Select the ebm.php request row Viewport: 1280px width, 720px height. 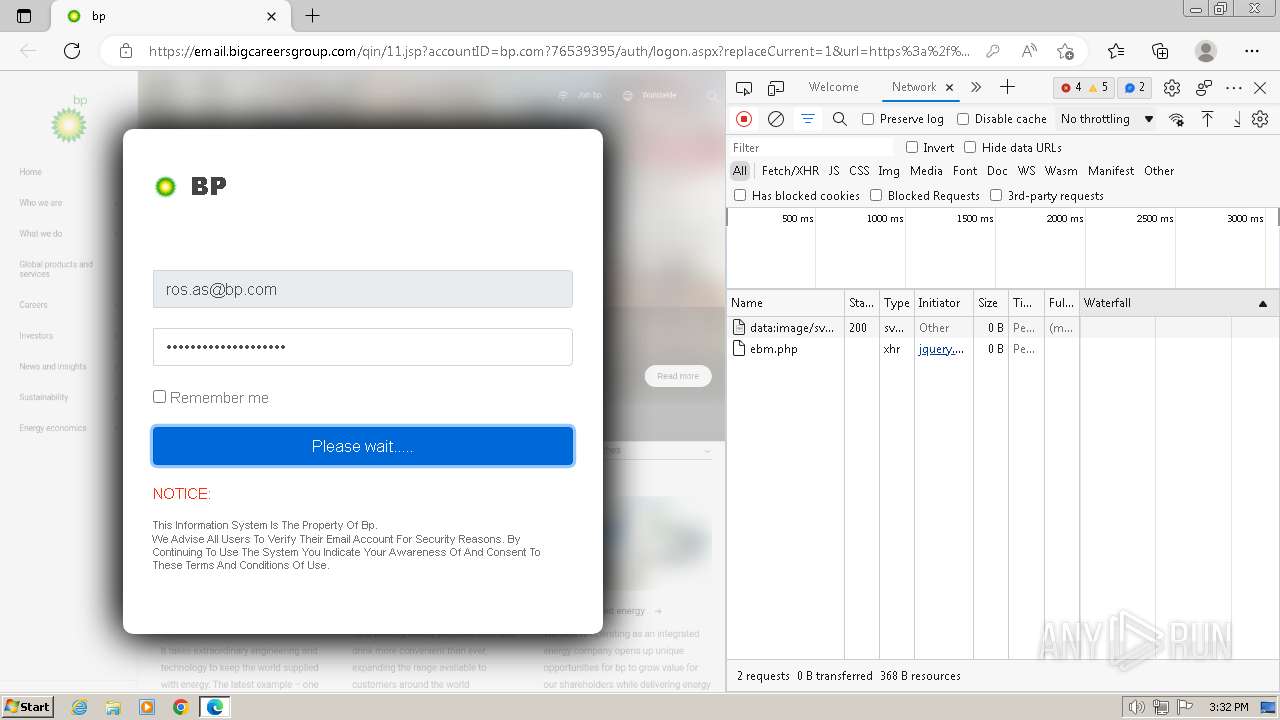(x=1003, y=349)
